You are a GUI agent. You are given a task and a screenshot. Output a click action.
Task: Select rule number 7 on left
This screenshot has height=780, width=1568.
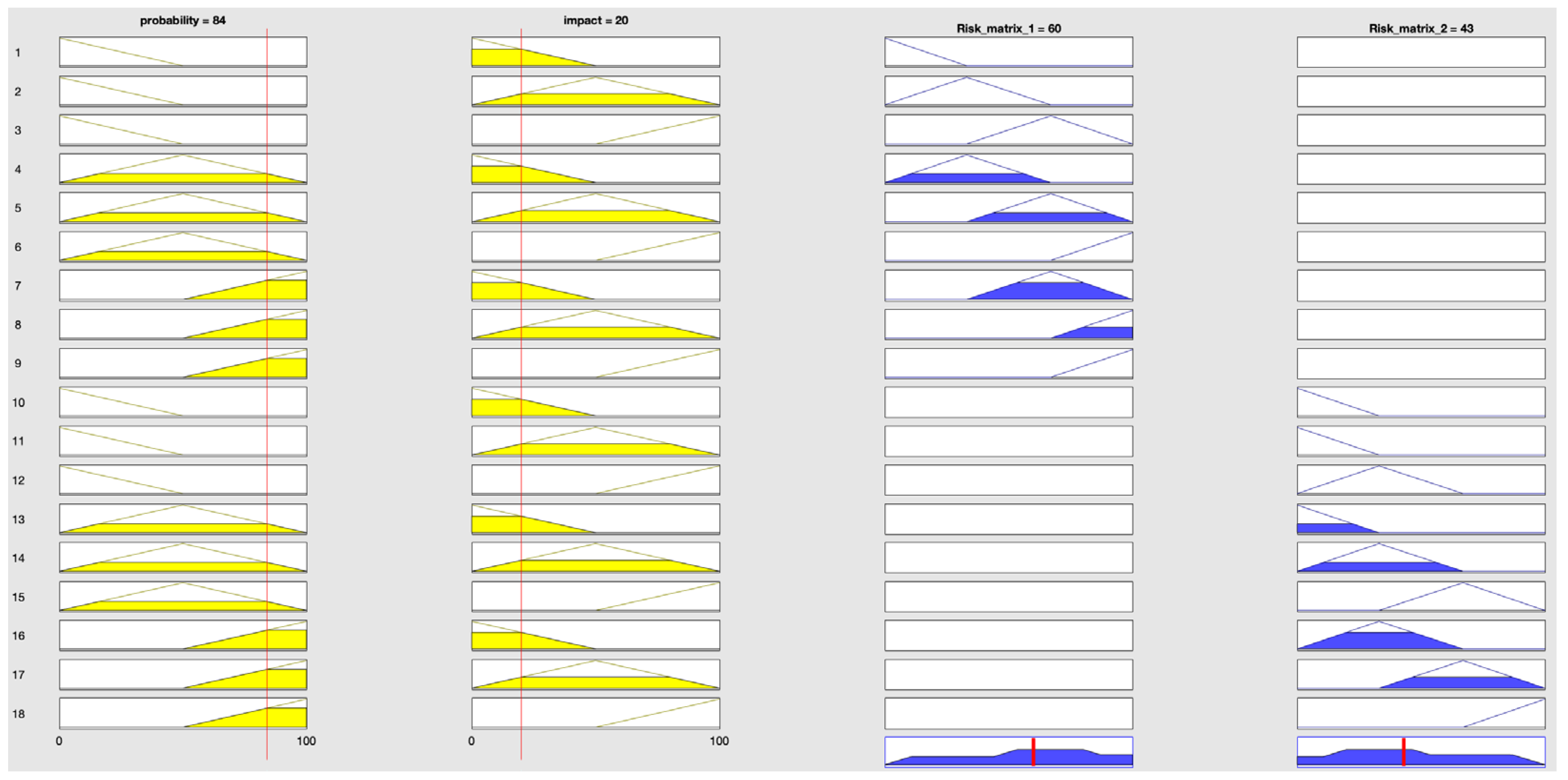(x=18, y=286)
